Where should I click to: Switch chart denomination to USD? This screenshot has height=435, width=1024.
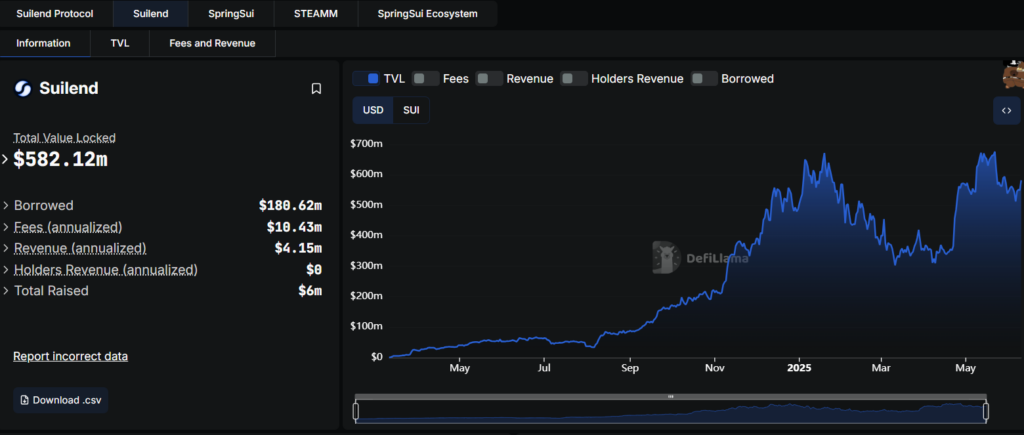click(374, 110)
